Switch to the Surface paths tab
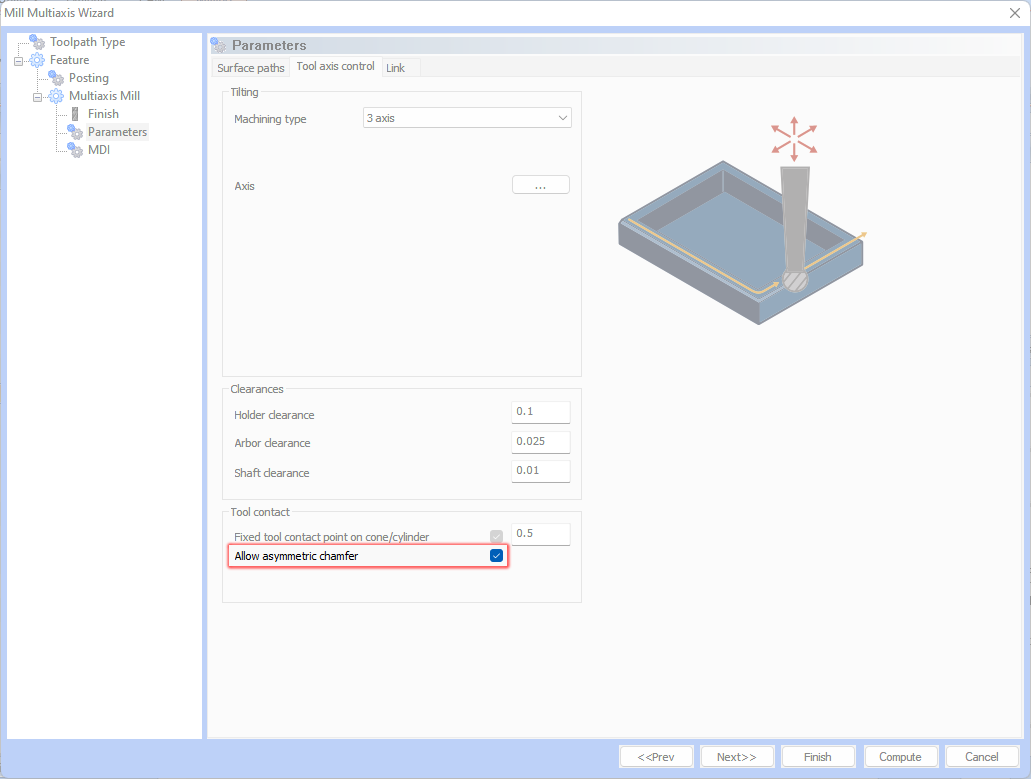Image resolution: width=1031 pixels, height=779 pixels. click(251, 68)
